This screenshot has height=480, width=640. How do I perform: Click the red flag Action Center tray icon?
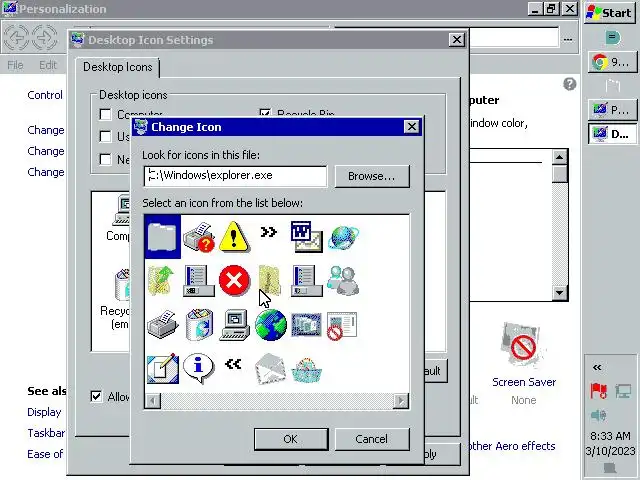click(598, 391)
